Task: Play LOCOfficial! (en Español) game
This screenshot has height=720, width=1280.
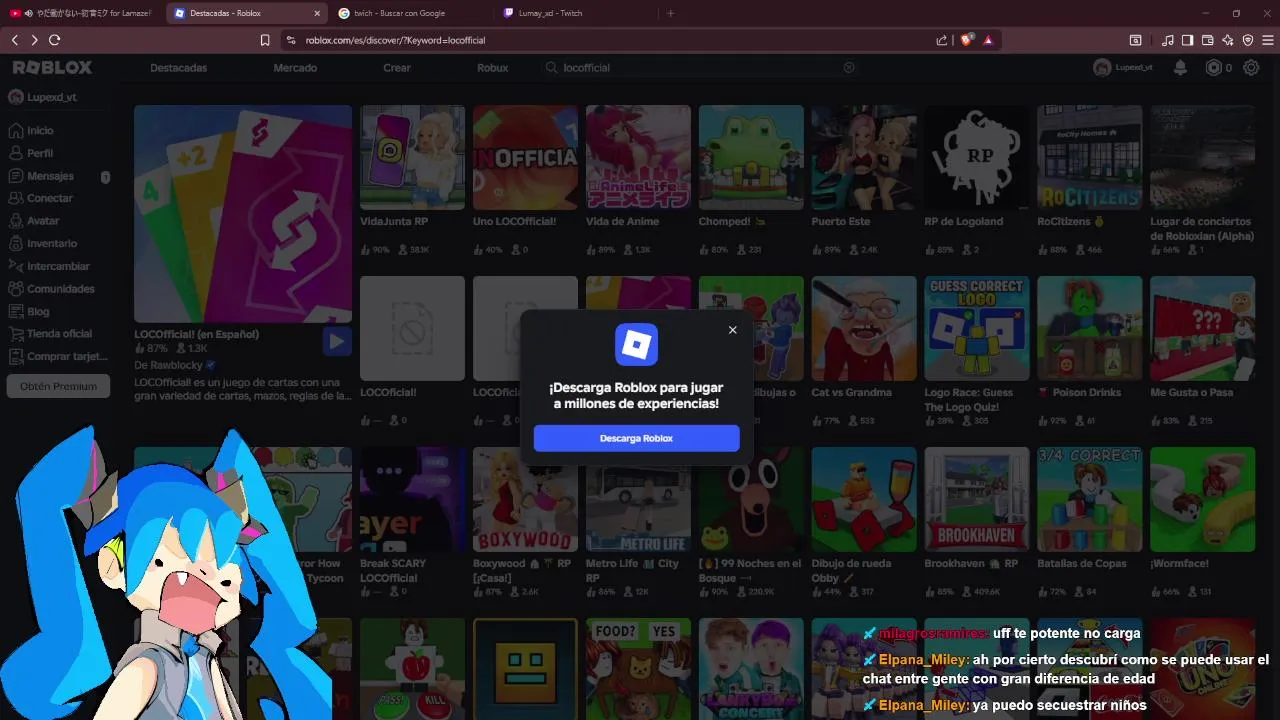Action: coord(337,342)
